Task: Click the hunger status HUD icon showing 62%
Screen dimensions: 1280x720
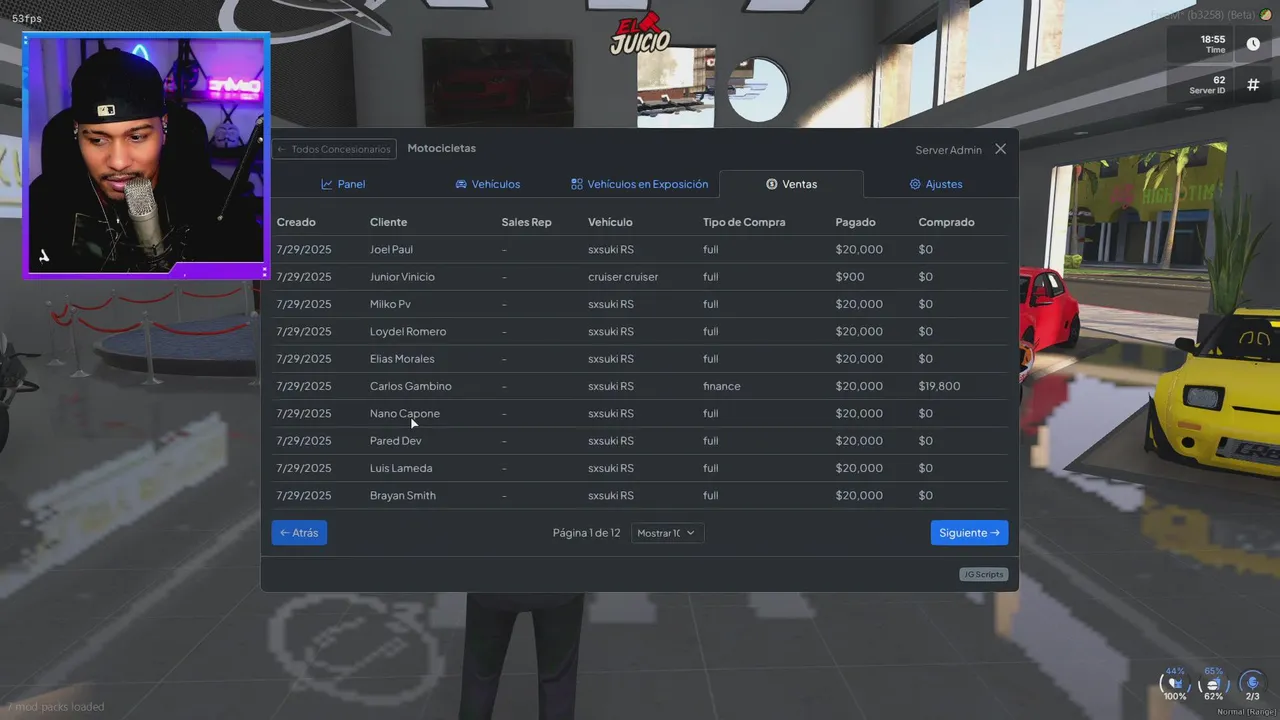Action: coord(1213,685)
